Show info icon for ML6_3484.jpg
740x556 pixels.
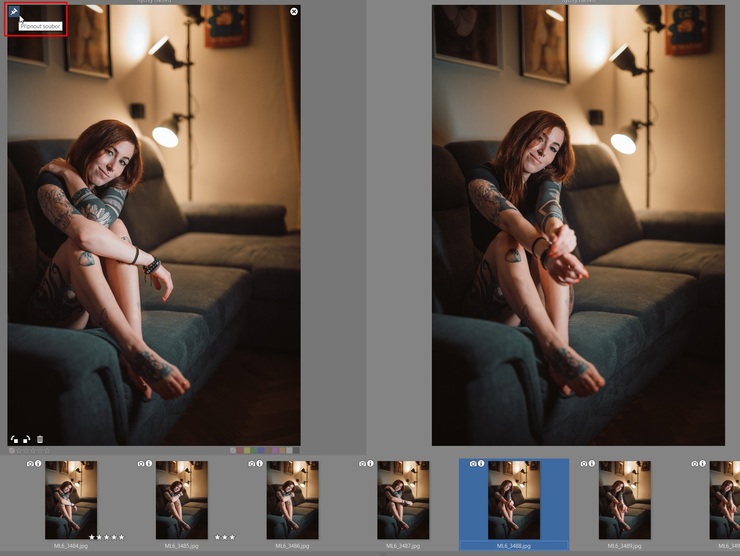click(x=38, y=463)
